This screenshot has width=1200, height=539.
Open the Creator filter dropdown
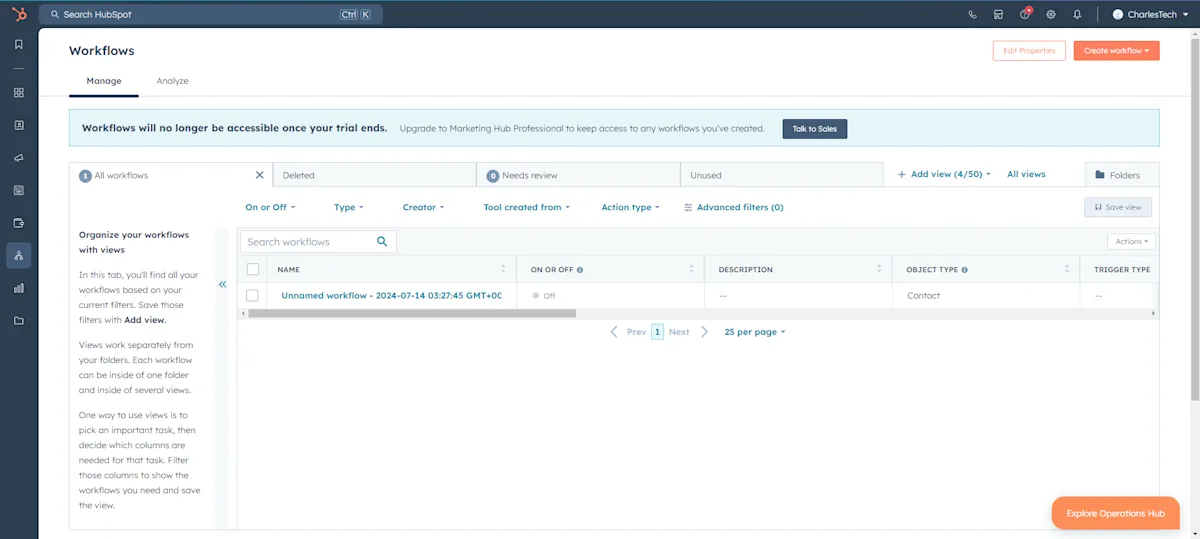(423, 207)
